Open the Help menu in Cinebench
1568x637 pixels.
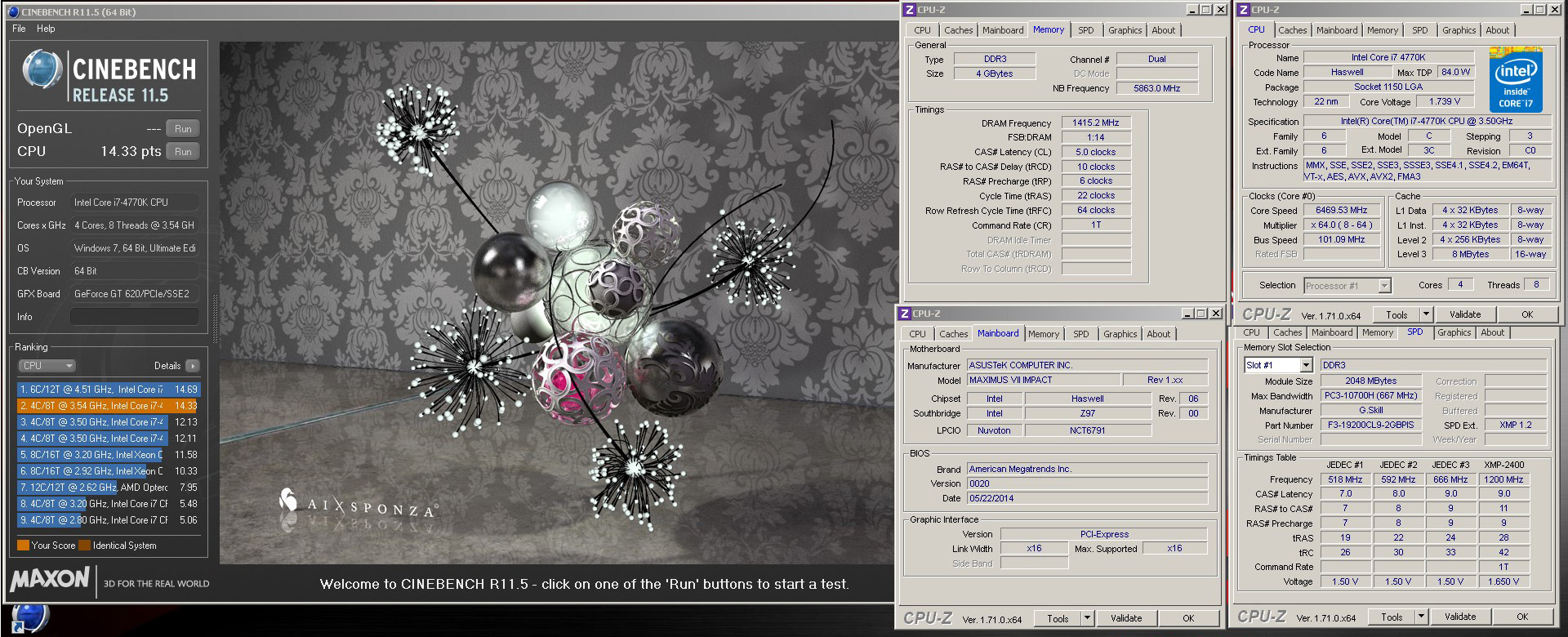46,29
